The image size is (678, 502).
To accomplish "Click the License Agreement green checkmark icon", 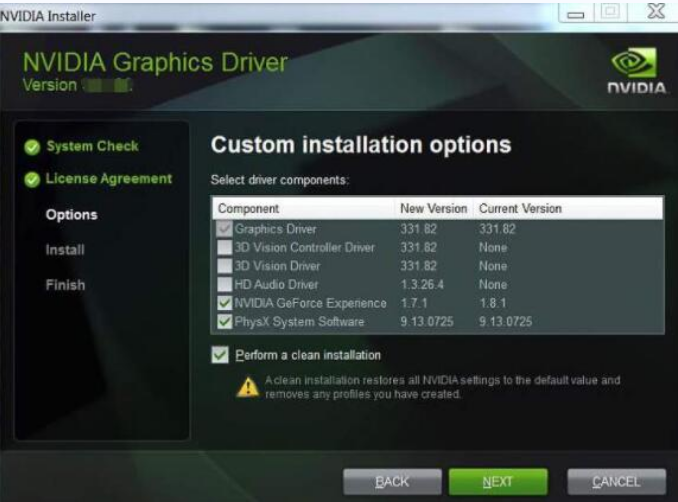I will (x=32, y=179).
